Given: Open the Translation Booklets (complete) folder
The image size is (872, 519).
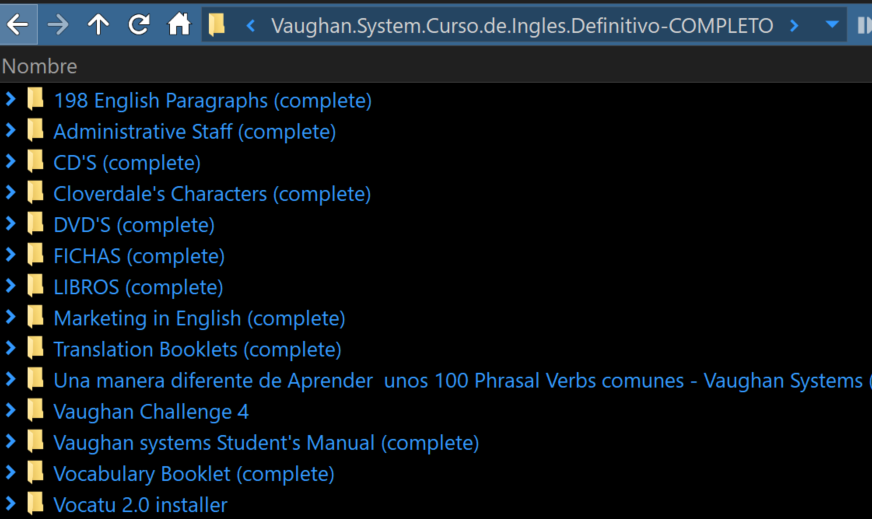Looking at the screenshot, I should [197, 349].
